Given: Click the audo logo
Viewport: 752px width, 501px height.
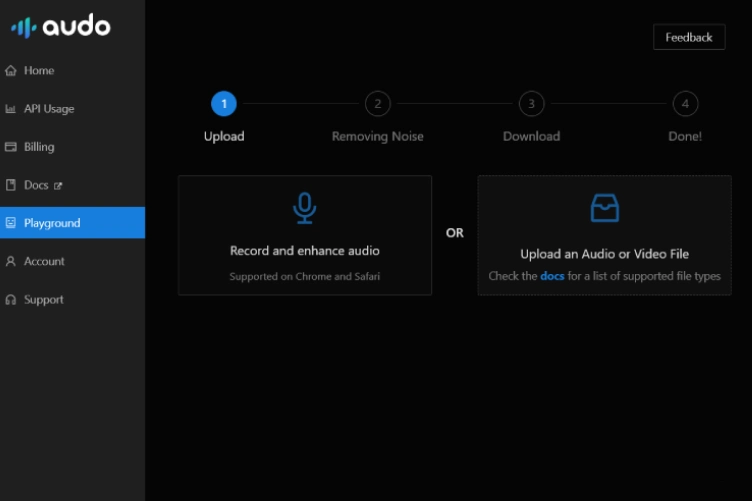Looking at the screenshot, I should [x=61, y=26].
